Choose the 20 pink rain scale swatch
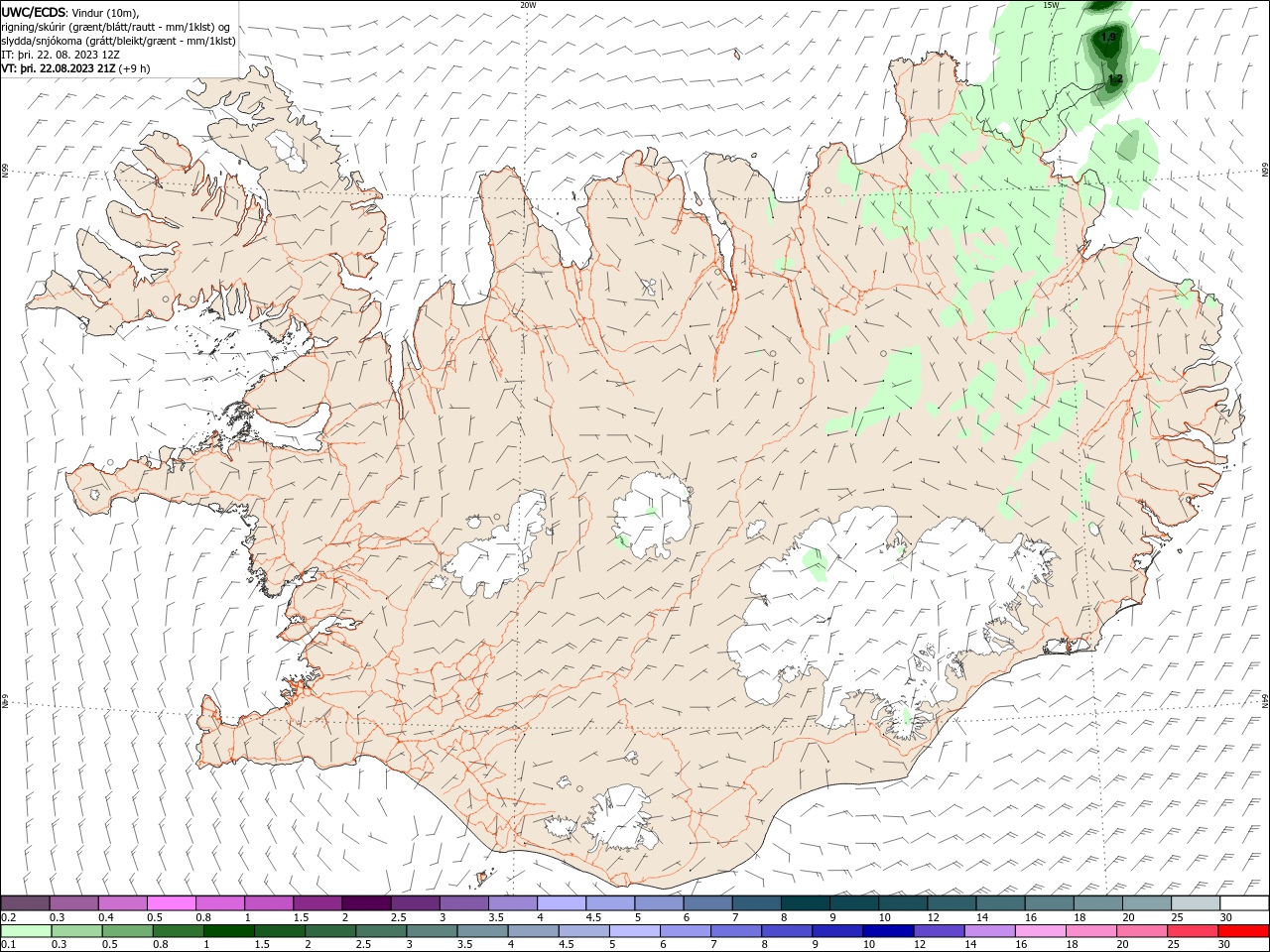This screenshot has width=1270, height=952. [1142, 931]
